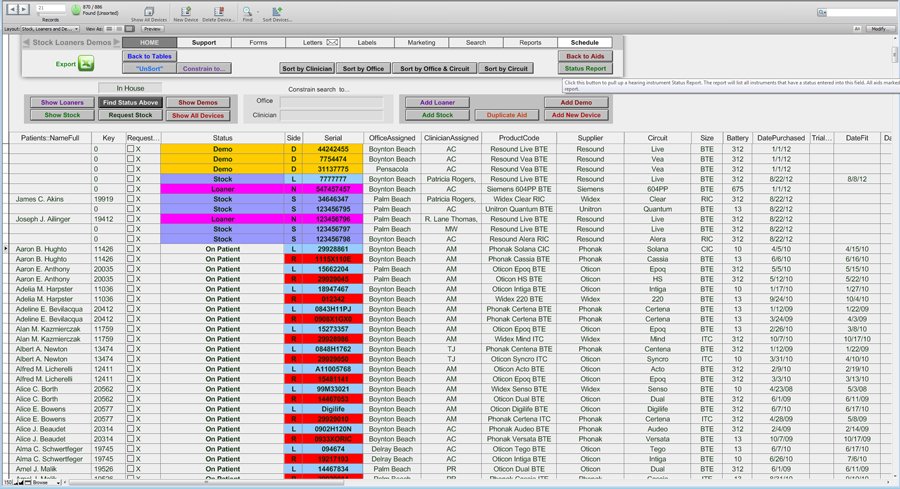Tick Request checkbox for serial 44242455 Demo row
This screenshot has width=900, height=489.
(130, 149)
